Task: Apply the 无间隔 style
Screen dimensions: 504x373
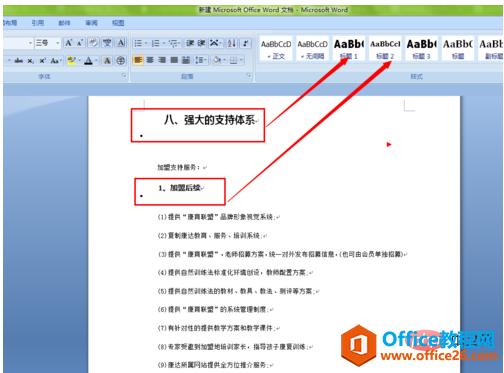Action: [313, 49]
